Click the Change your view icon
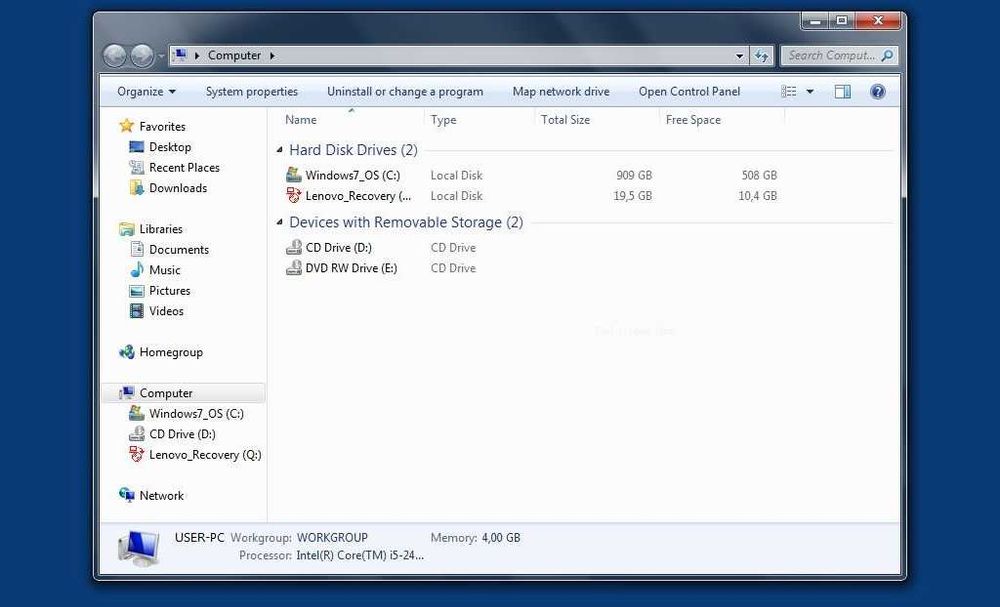 789,91
